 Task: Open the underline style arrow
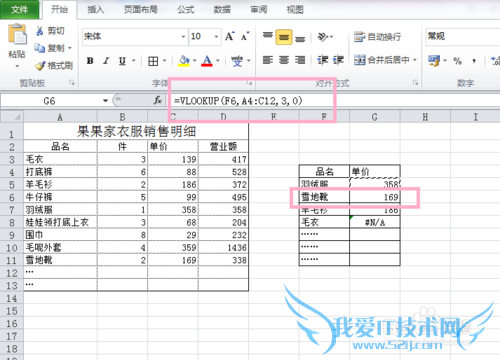(133, 61)
